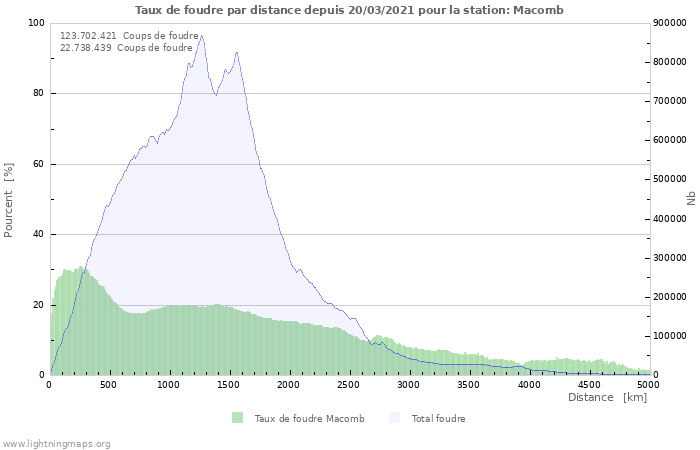Click the 1000 tick on the distance axis

pyautogui.click(x=169, y=384)
